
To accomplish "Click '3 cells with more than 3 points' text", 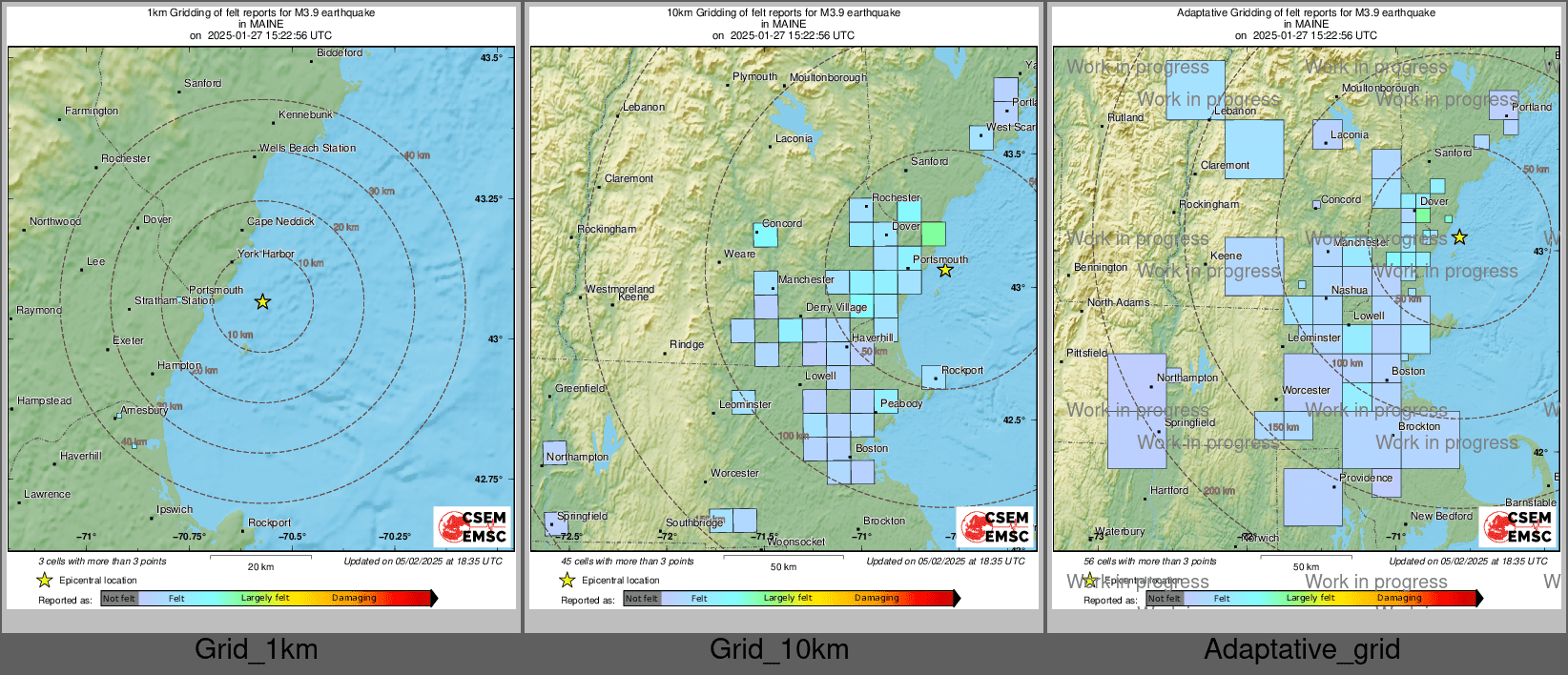I will [102, 562].
